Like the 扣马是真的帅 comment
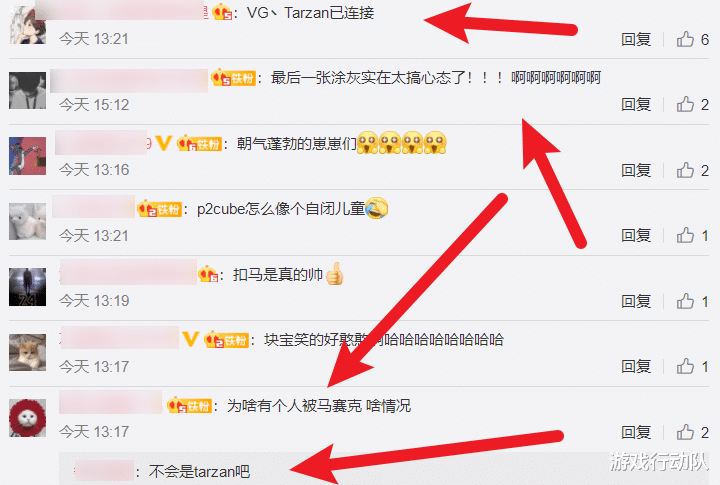 point(692,302)
